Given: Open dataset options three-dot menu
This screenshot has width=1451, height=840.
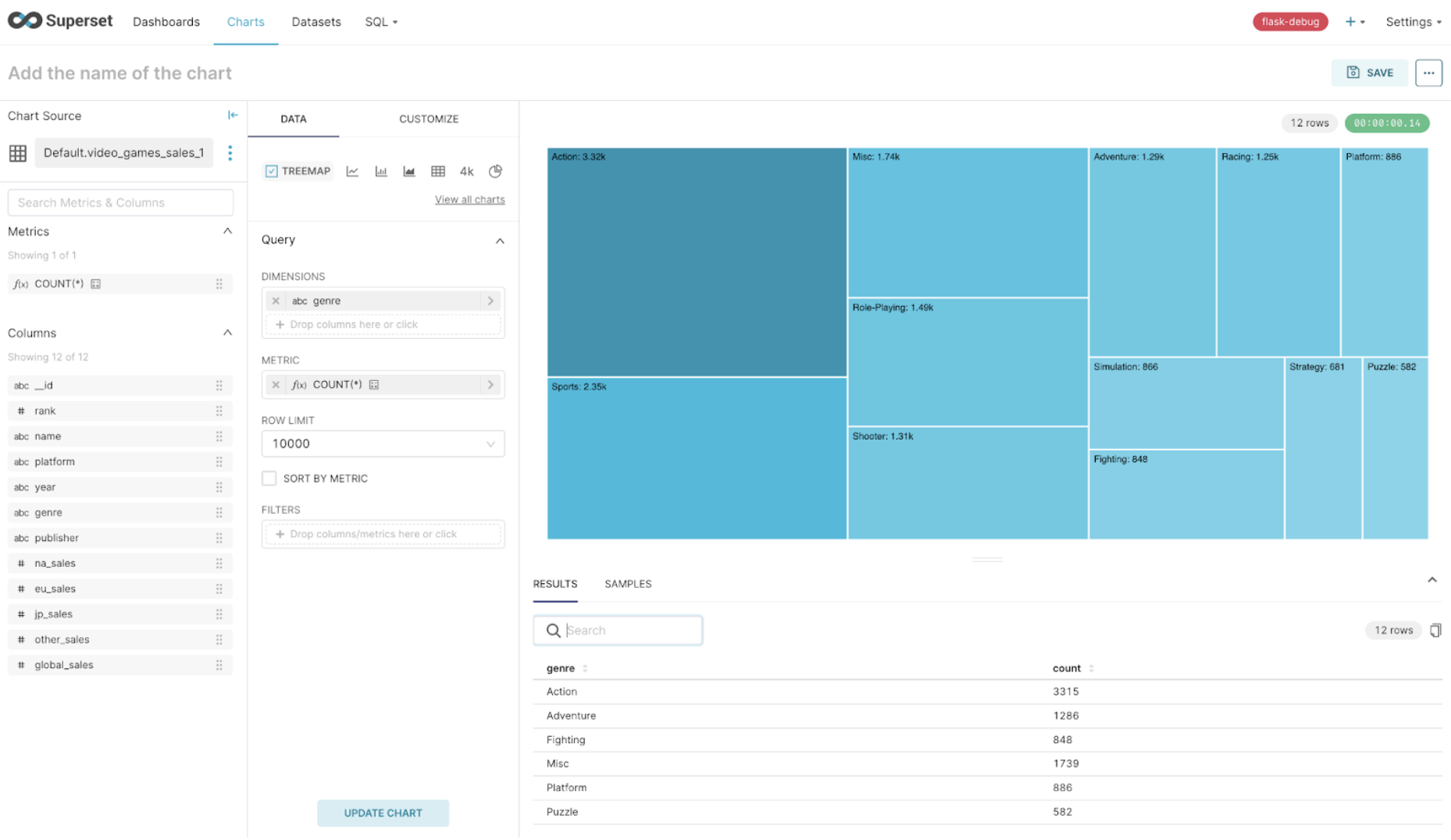Looking at the screenshot, I should tap(230, 153).
